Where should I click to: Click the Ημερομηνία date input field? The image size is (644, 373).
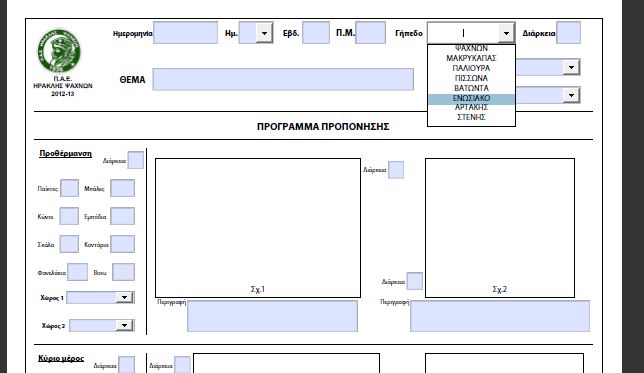point(185,33)
